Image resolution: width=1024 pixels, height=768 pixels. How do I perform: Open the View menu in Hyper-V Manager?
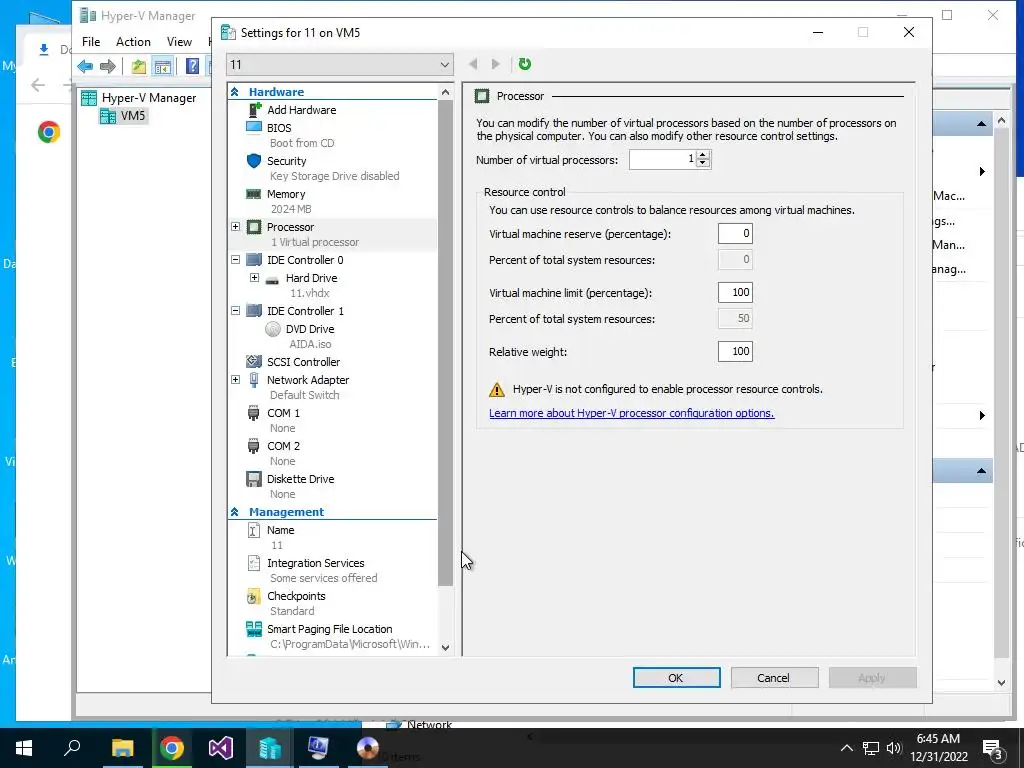[179, 42]
